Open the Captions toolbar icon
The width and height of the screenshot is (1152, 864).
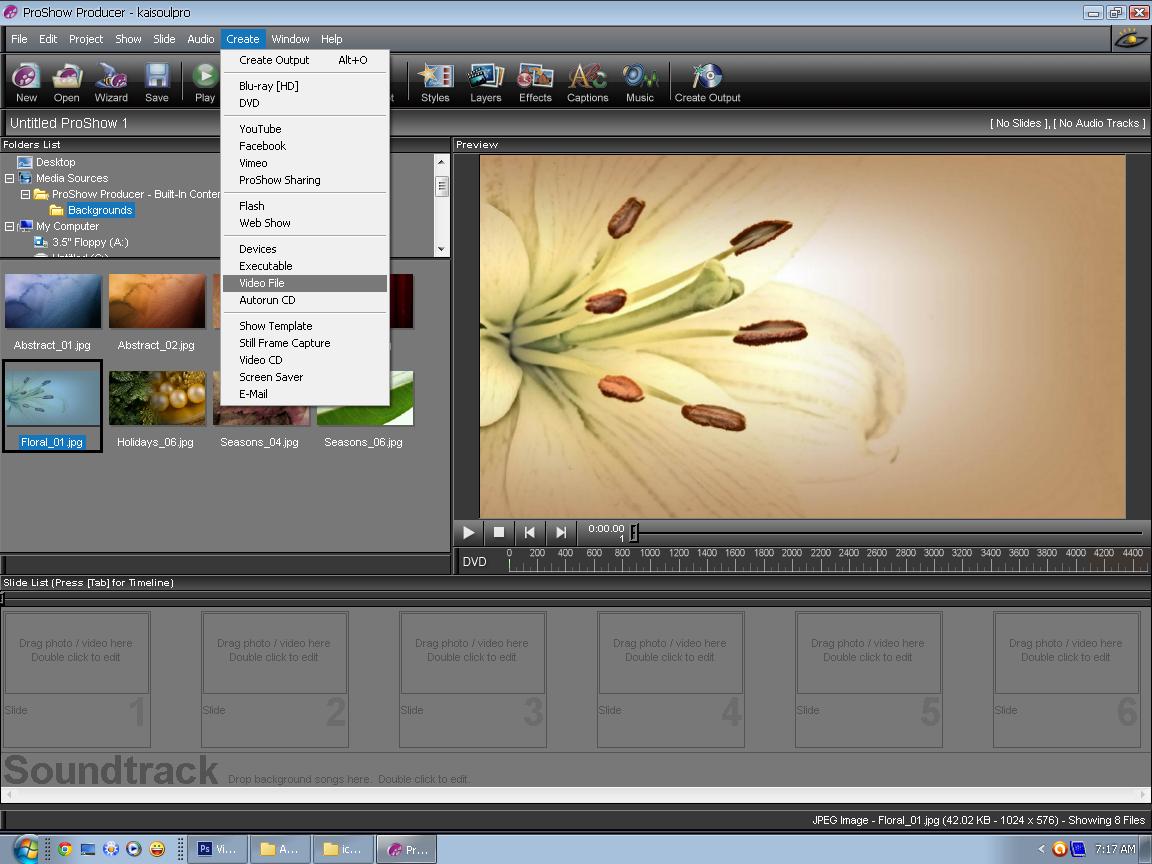click(x=587, y=82)
